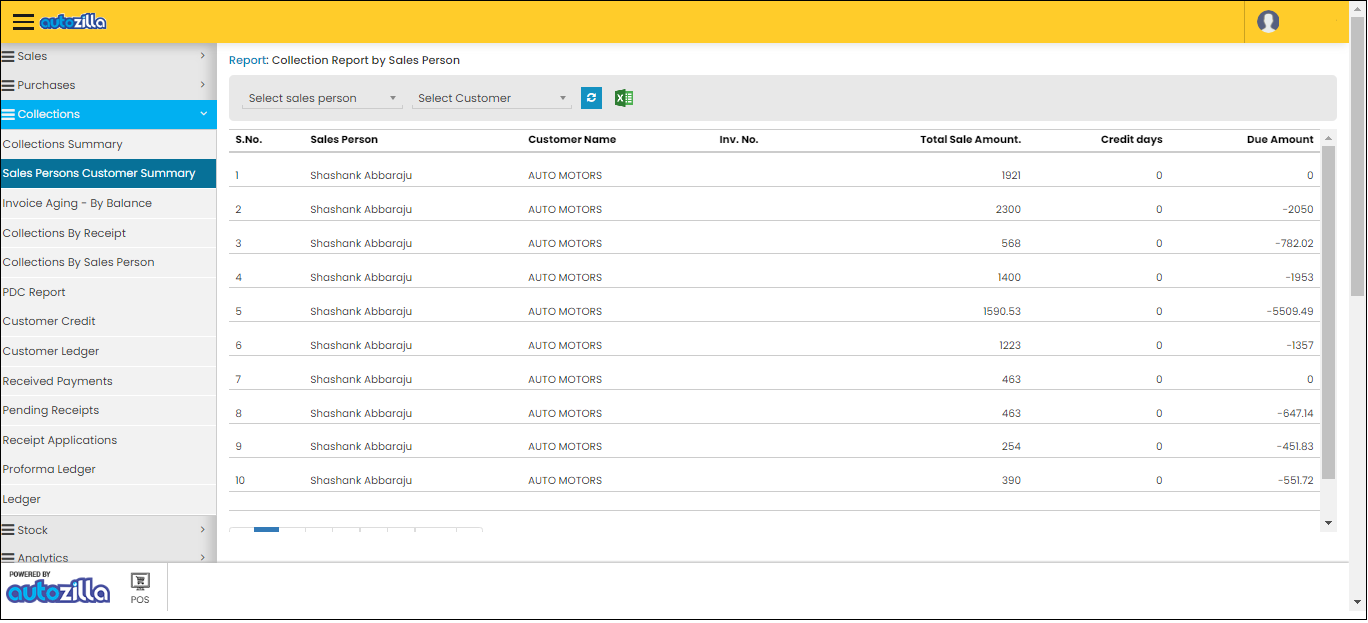Click the due amount -451.83
The height and width of the screenshot is (623, 1368).
click(1296, 446)
